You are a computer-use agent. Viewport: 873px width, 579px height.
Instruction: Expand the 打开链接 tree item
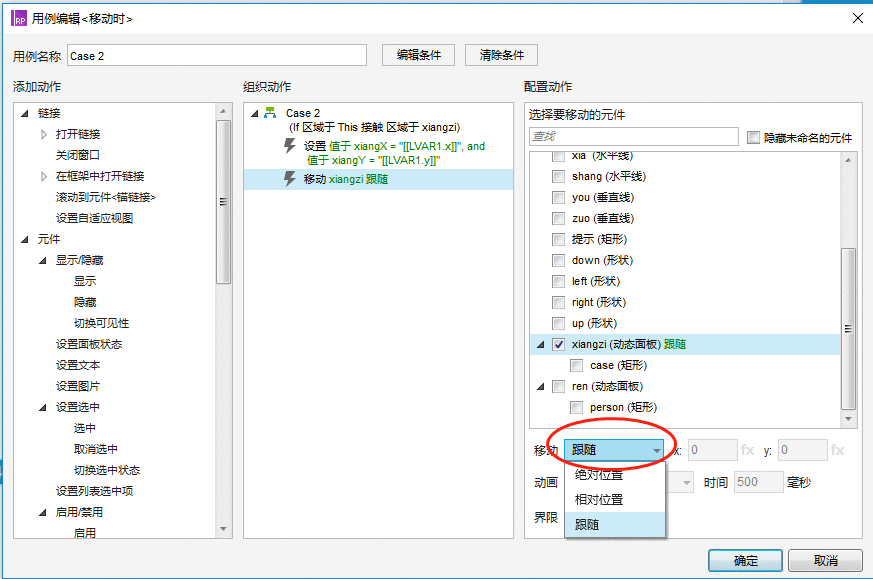click(x=44, y=134)
